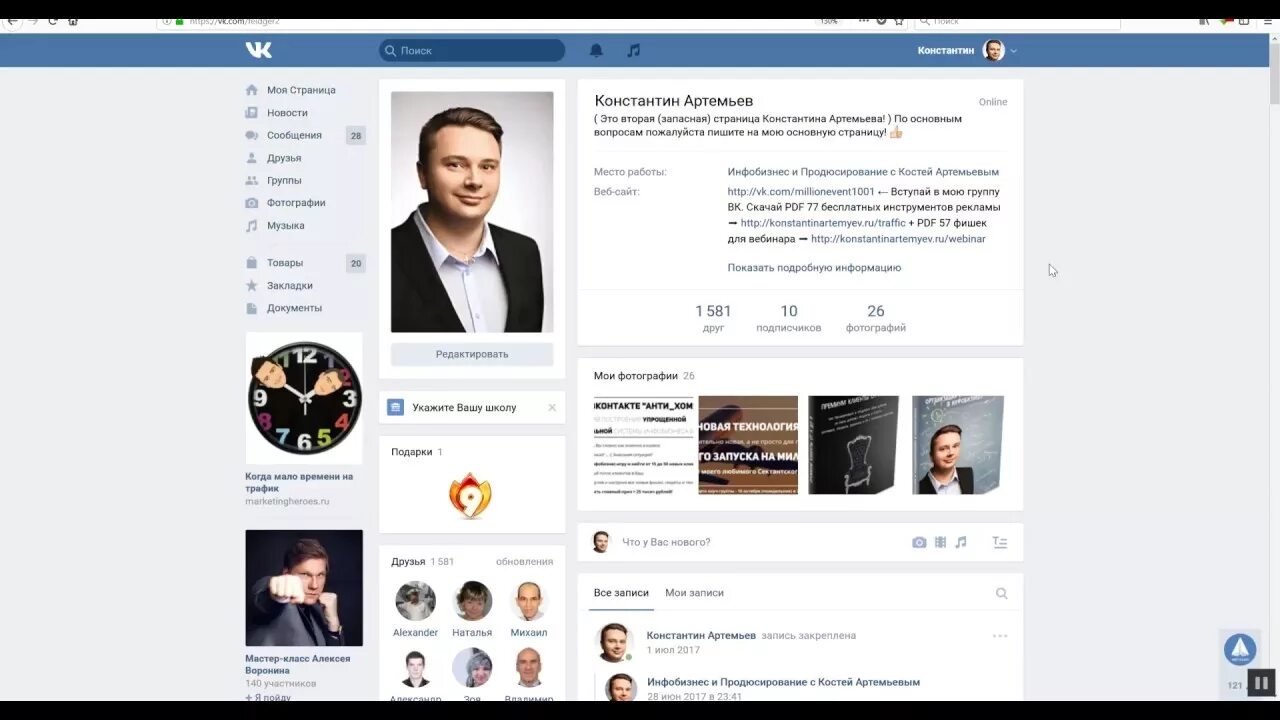This screenshot has width=1280, height=720.
Task: Open the konstantinartemyev.ru/webinar link
Action: click(x=898, y=239)
